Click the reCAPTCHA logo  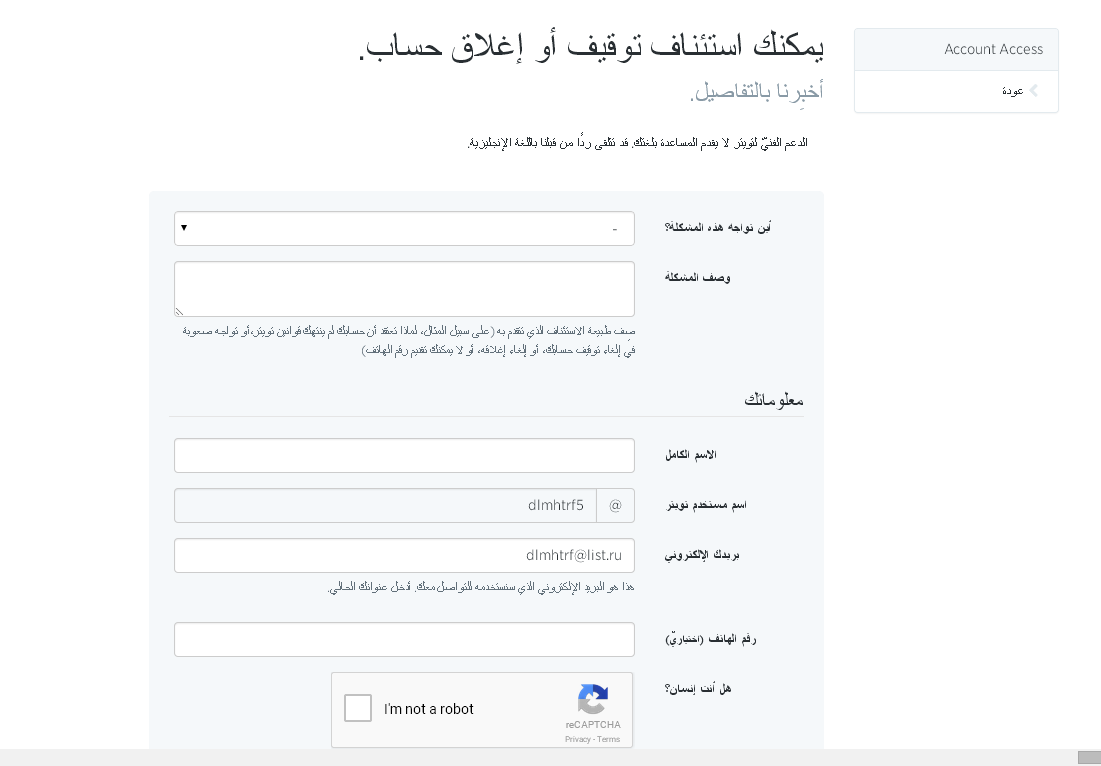click(593, 700)
